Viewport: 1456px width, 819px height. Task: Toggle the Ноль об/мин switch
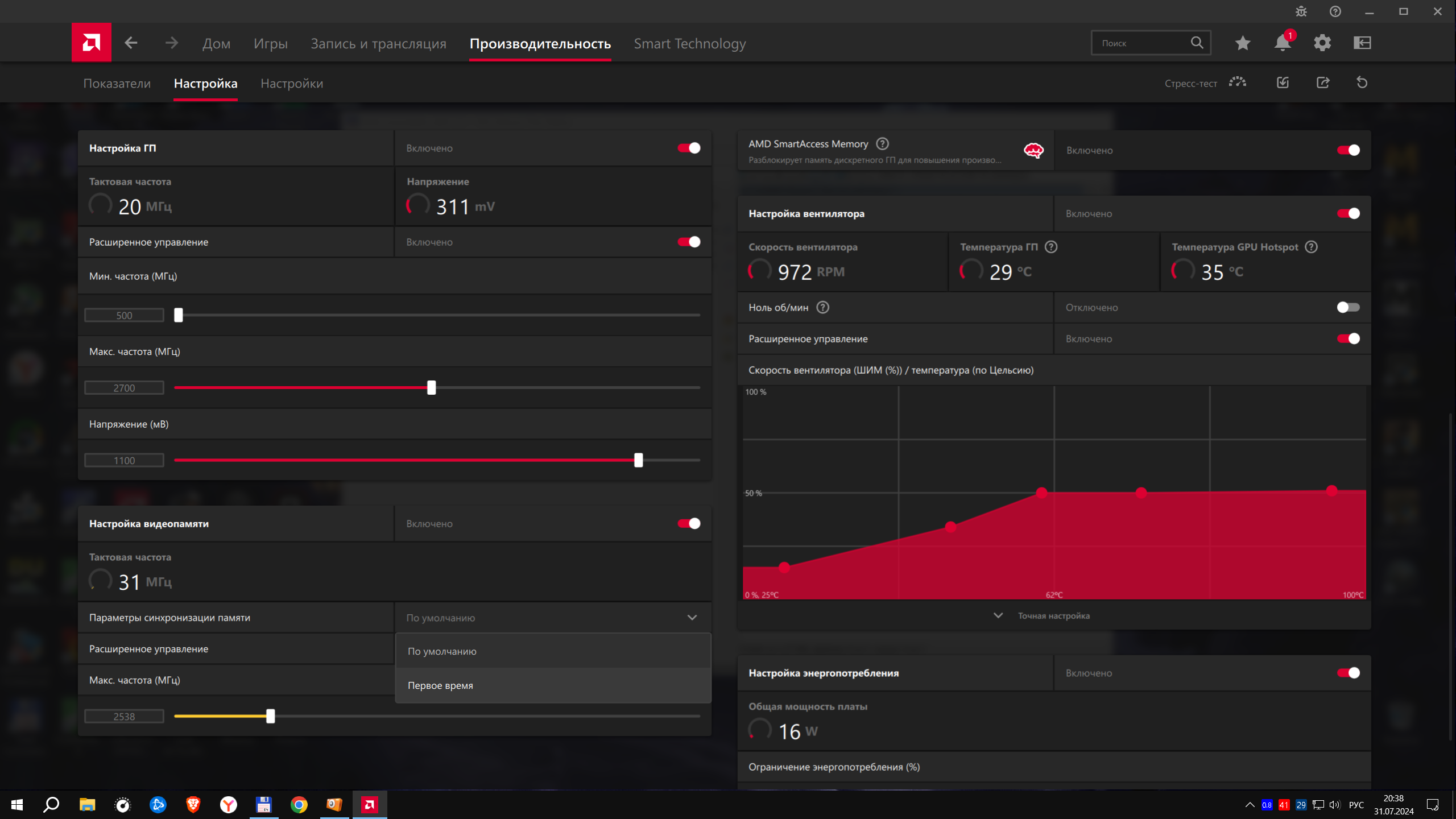point(1348,308)
